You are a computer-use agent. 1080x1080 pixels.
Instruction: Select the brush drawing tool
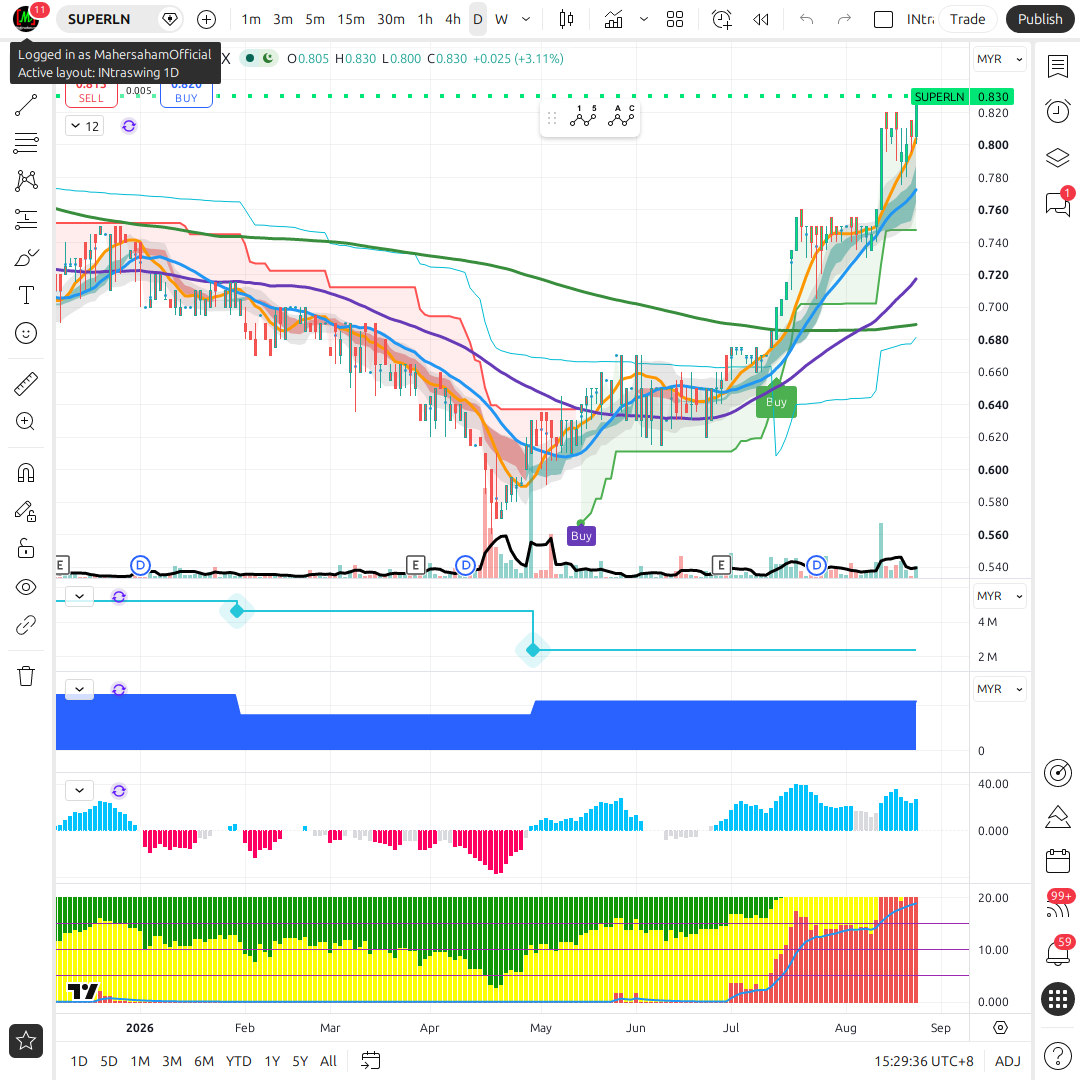(x=25, y=258)
